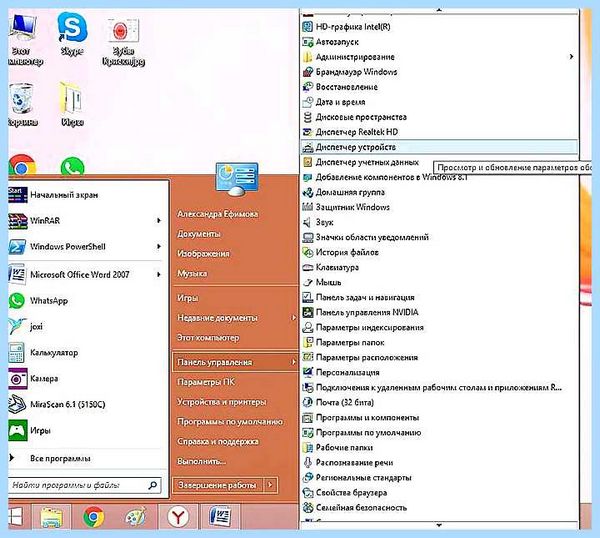
Task: Click Панель управления NVIDIA icon
Action: 308,312
